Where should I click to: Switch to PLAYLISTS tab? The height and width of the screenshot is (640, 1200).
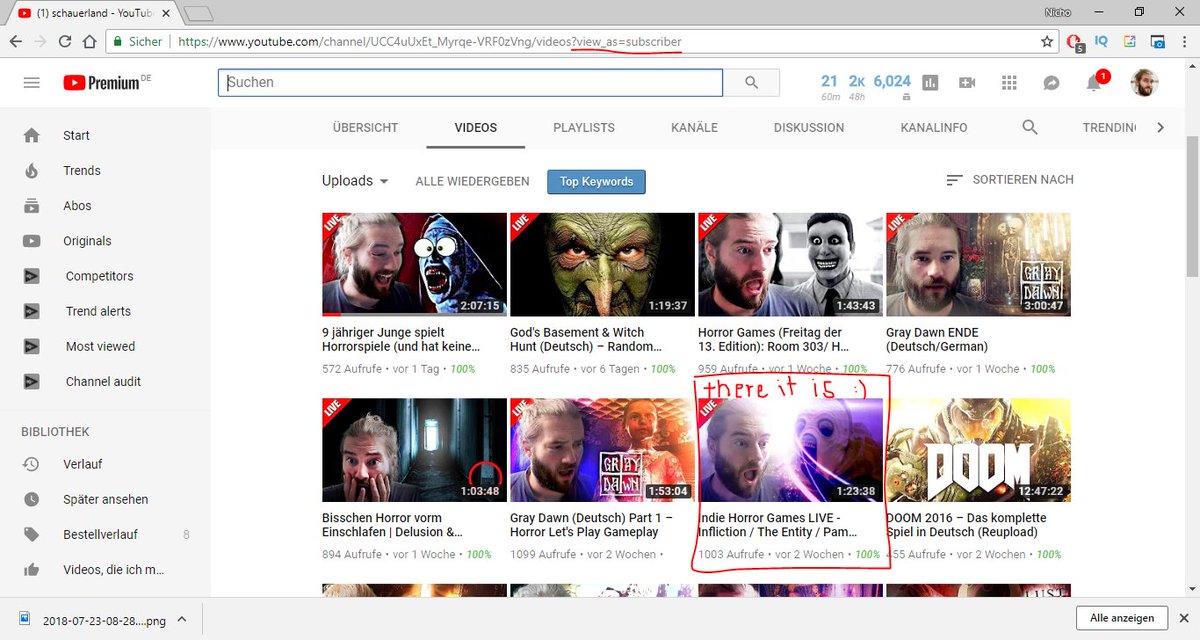(584, 127)
